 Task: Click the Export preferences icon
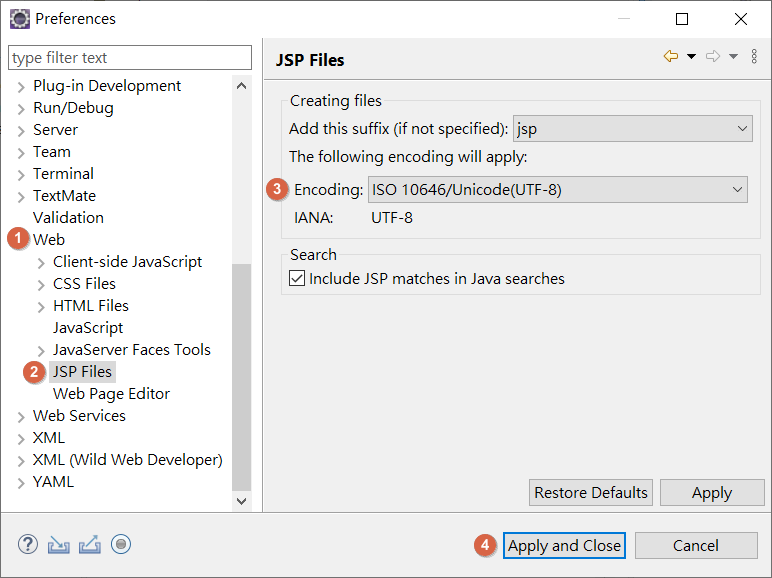click(90, 545)
